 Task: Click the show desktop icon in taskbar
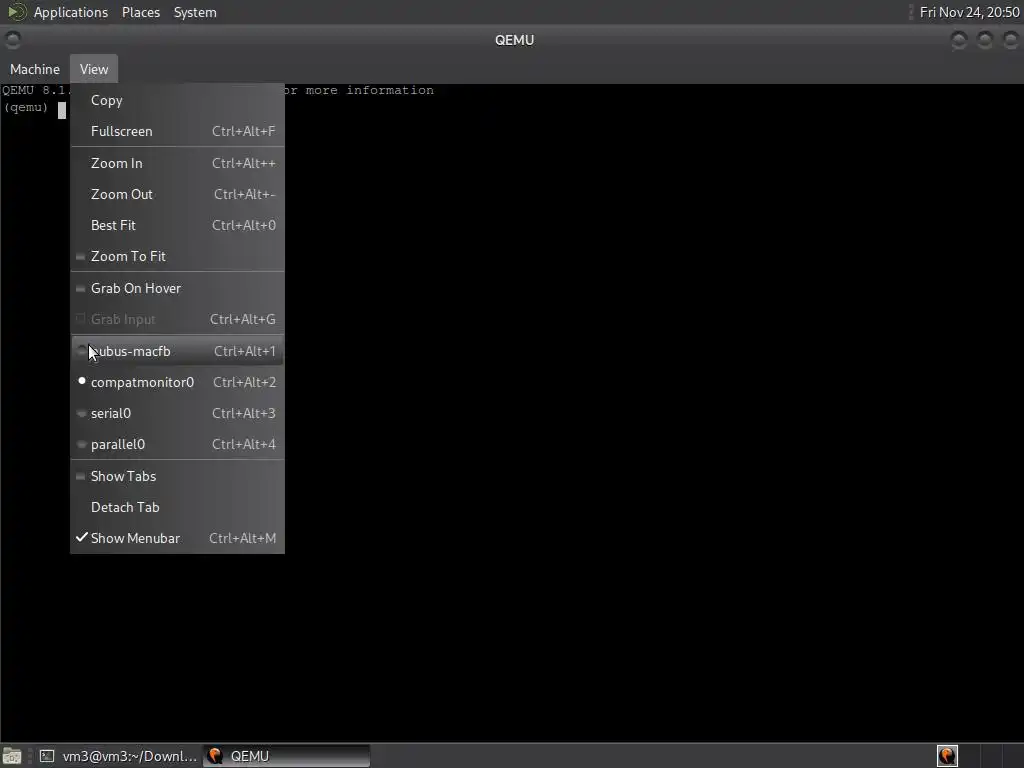click(x=12, y=756)
